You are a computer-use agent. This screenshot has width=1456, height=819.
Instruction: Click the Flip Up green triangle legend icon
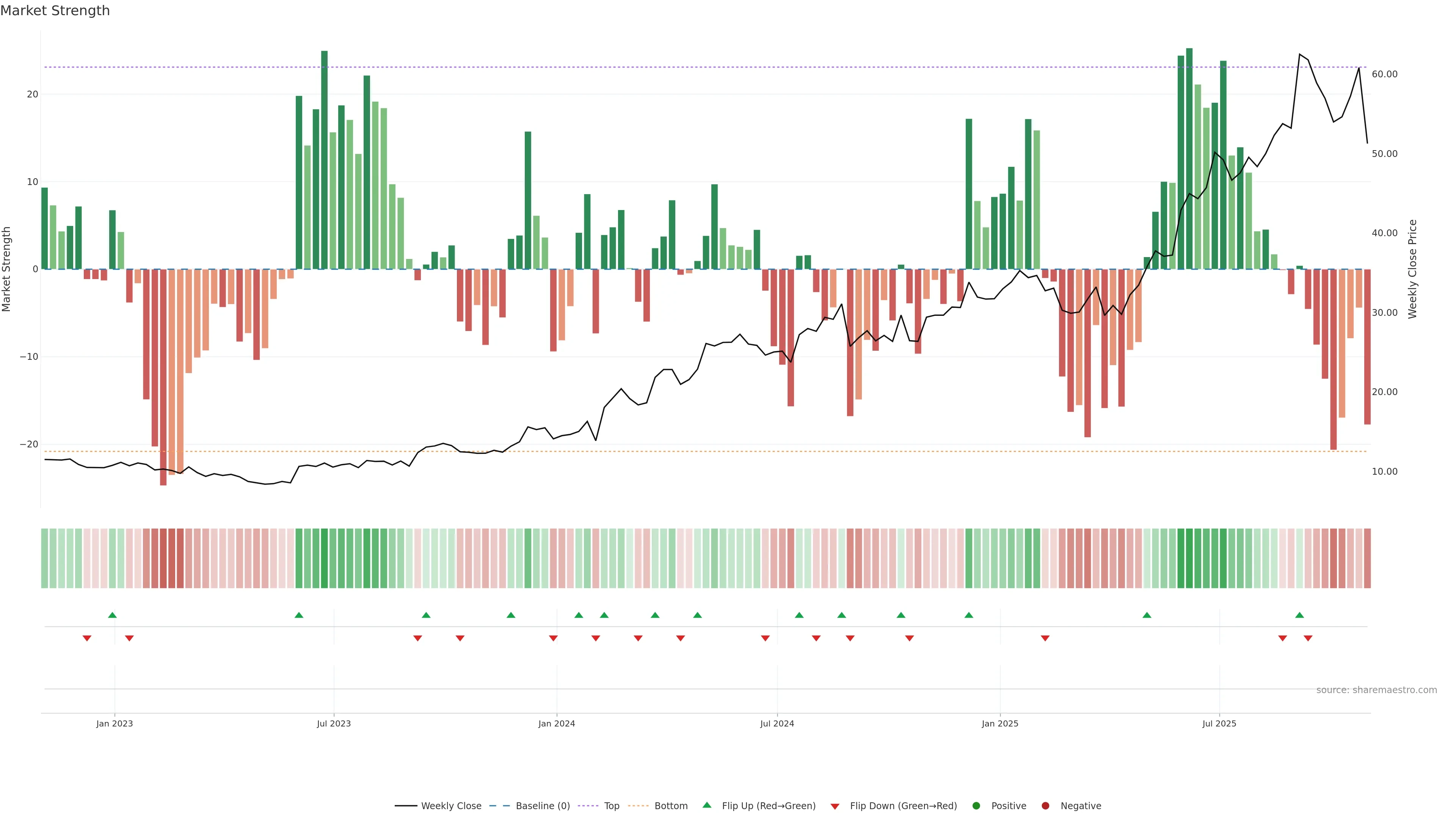coord(706,805)
